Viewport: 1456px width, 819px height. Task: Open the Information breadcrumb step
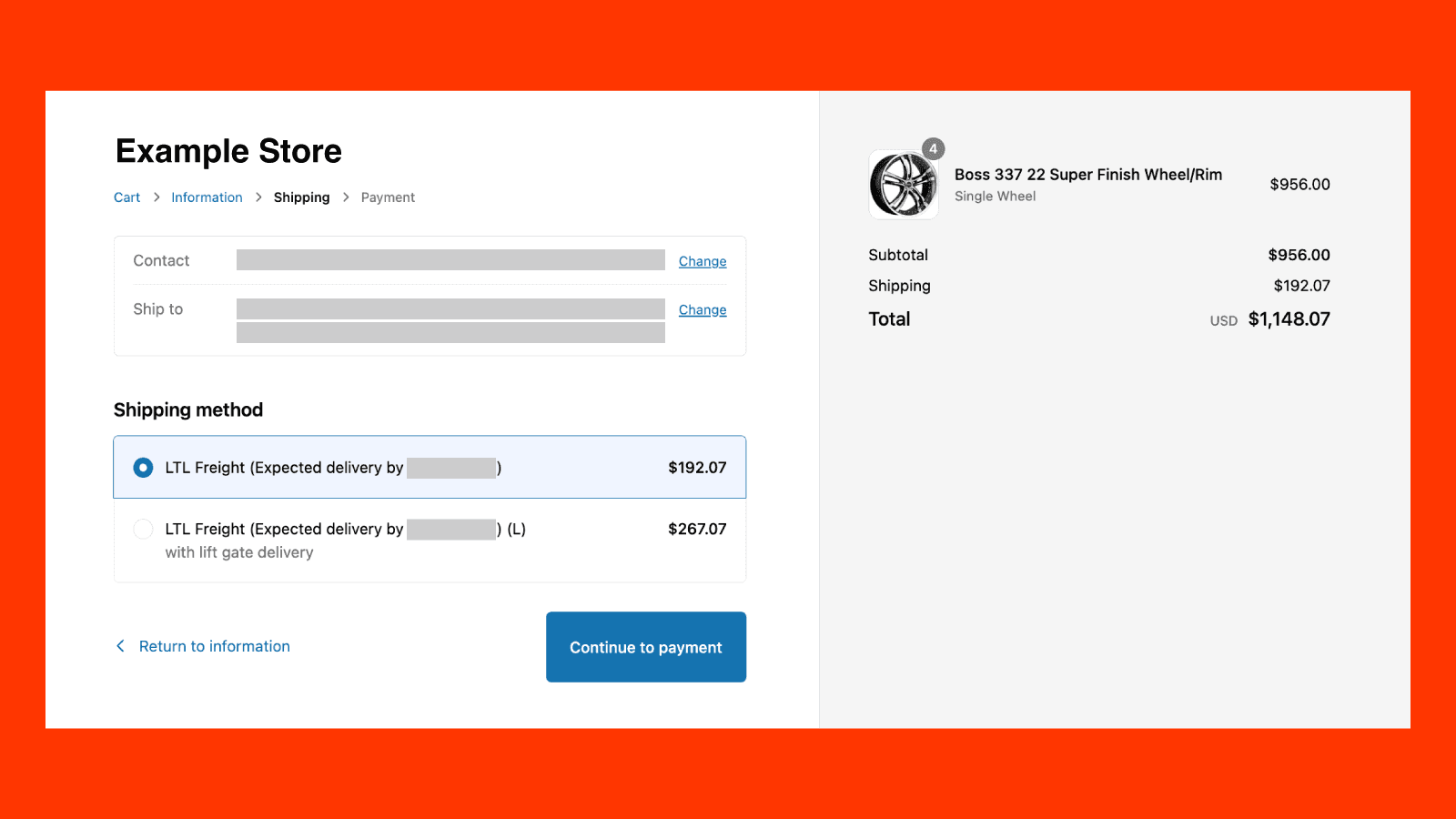coord(207,197)
